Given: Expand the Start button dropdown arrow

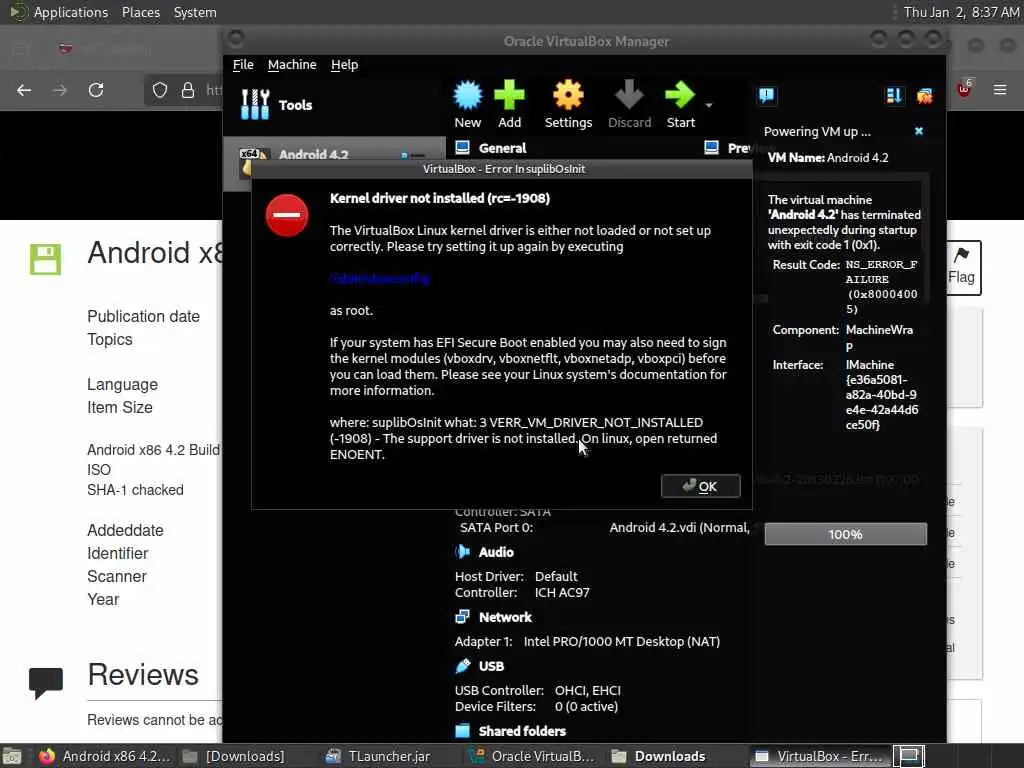Looking at the screenshot, I should [709, 104].
